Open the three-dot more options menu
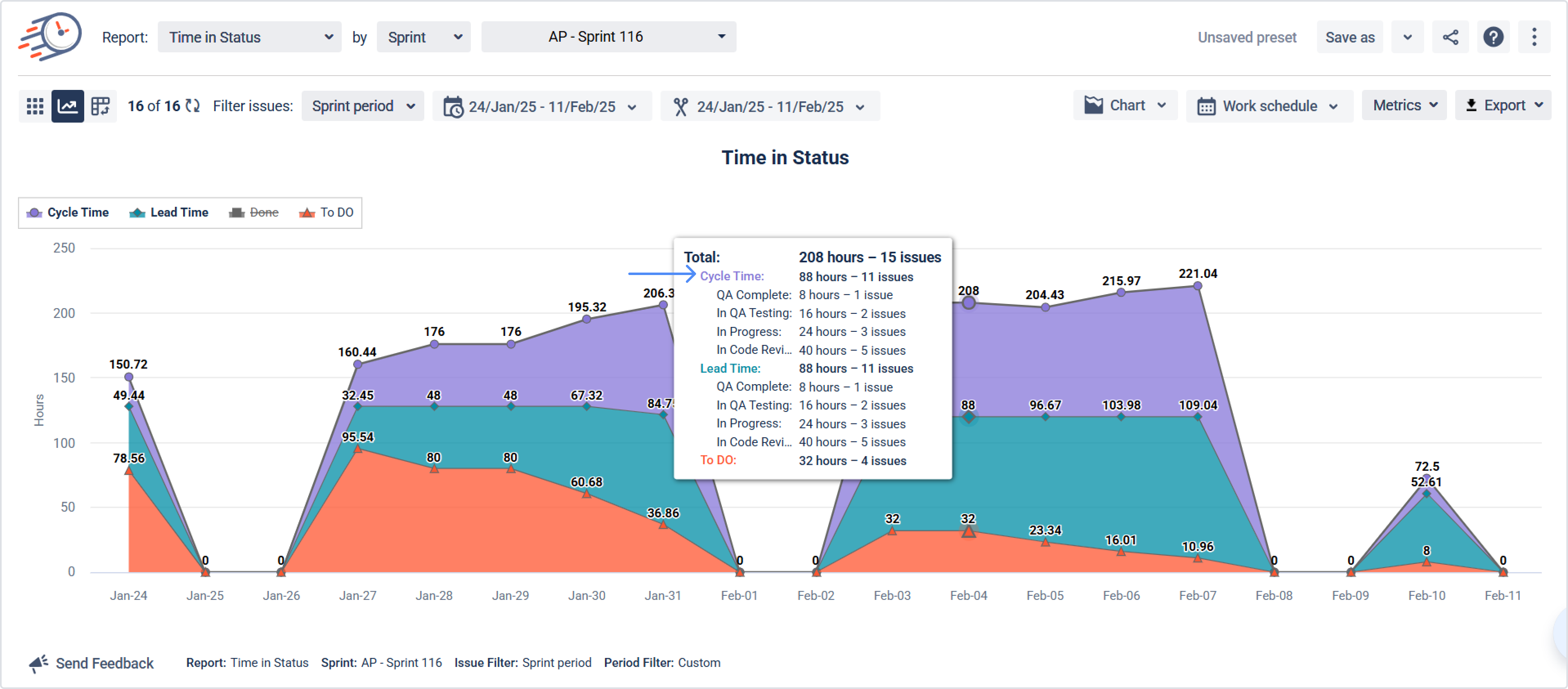Screen dimensions: 1568x689 pyautogui.click(x=1534, y=37)
